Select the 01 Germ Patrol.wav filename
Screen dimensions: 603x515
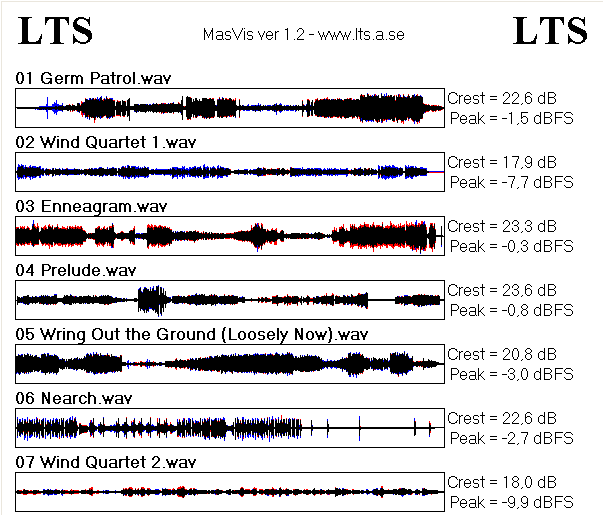[93, 78]
